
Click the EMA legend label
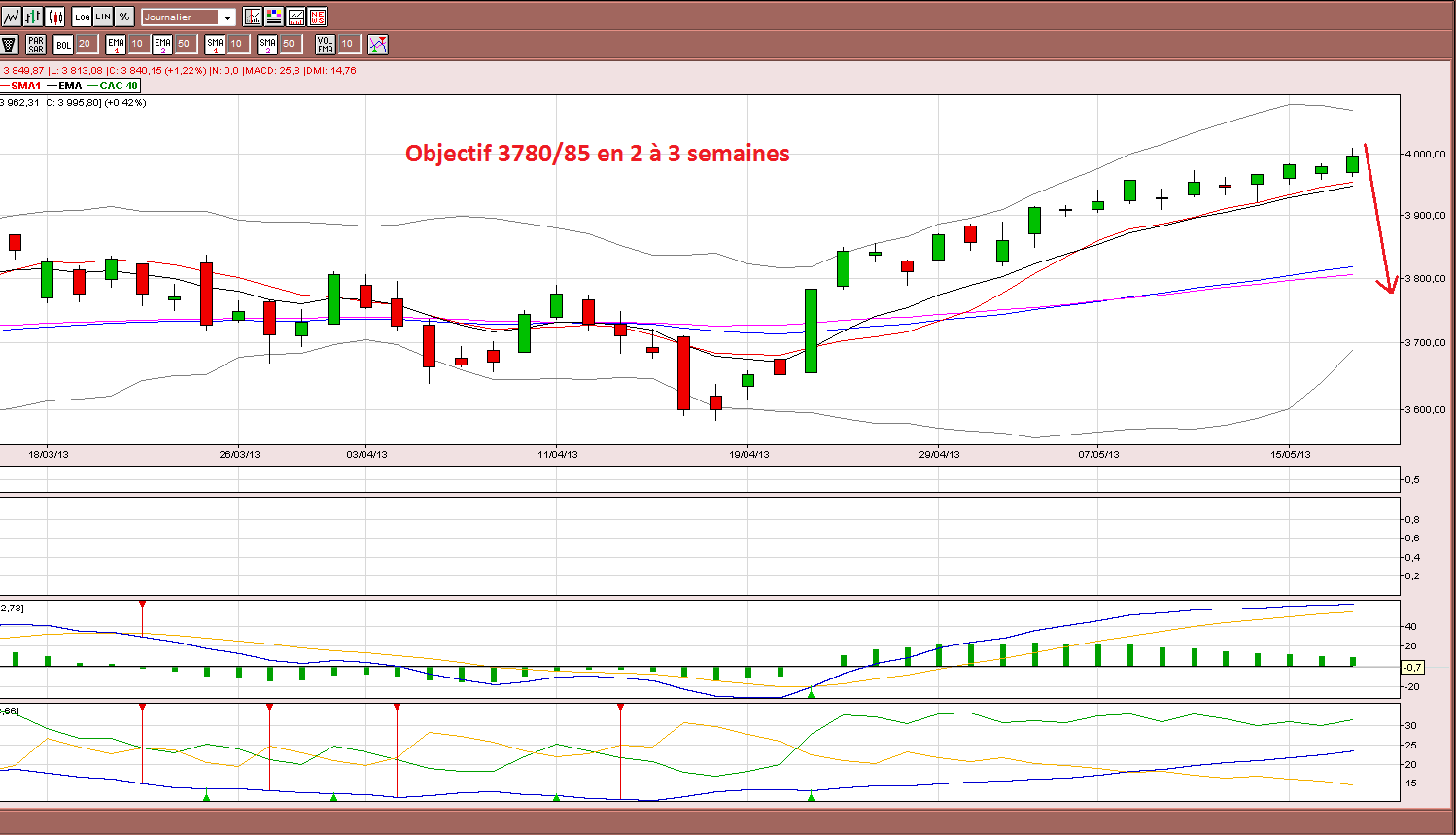coord(70,86)
